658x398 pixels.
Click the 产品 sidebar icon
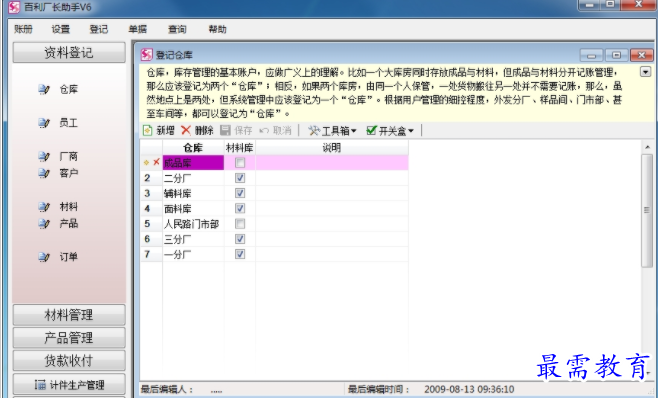pos(44,223)
